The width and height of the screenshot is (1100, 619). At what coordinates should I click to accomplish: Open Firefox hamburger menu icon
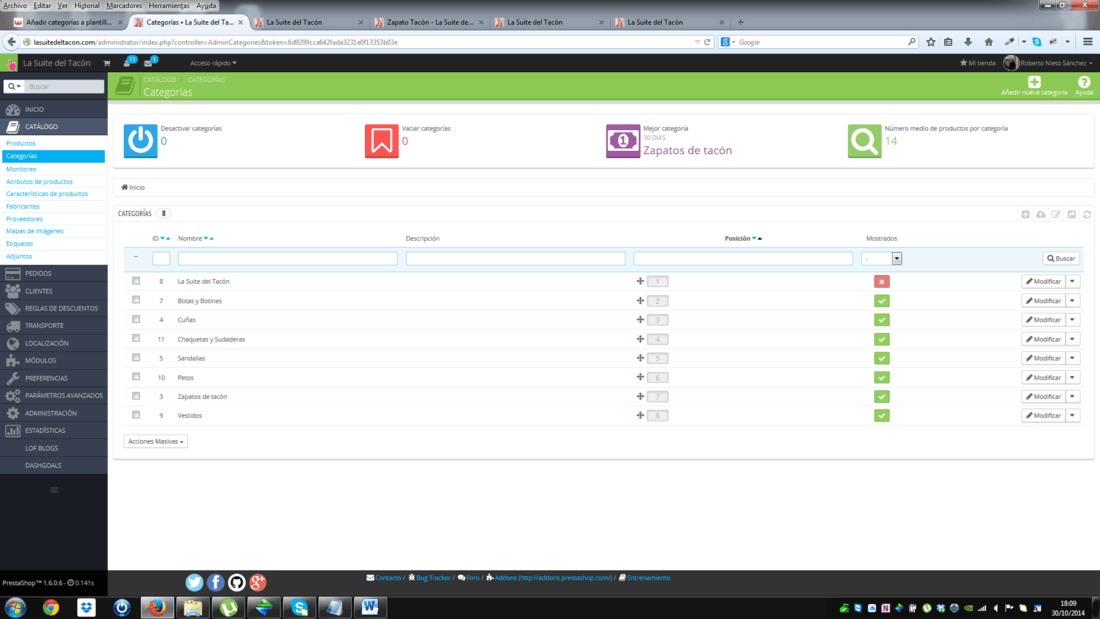[x=1087, y=42]
